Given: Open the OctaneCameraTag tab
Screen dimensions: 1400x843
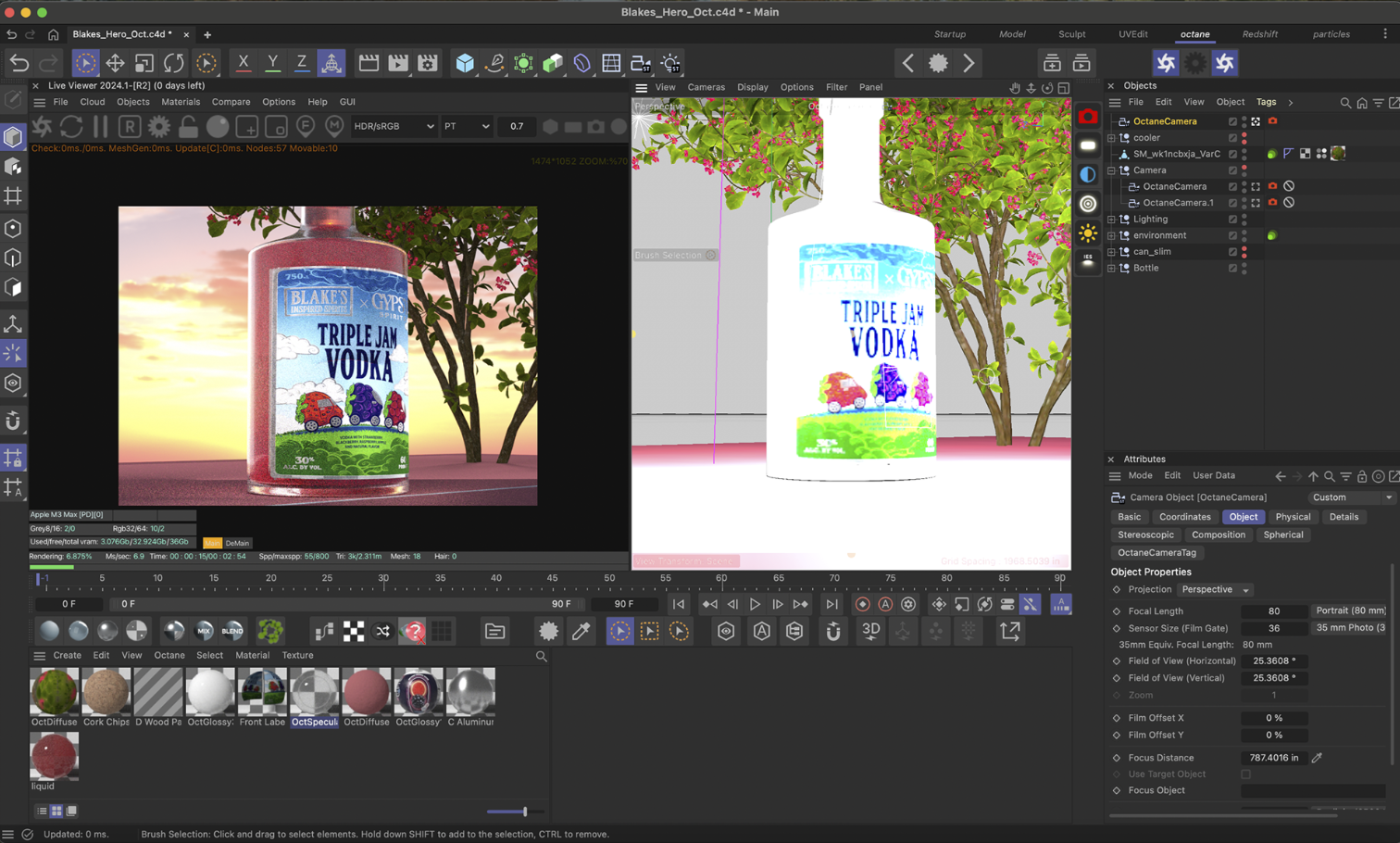Looking at the screenshot, I should (x=1156, y=553).
